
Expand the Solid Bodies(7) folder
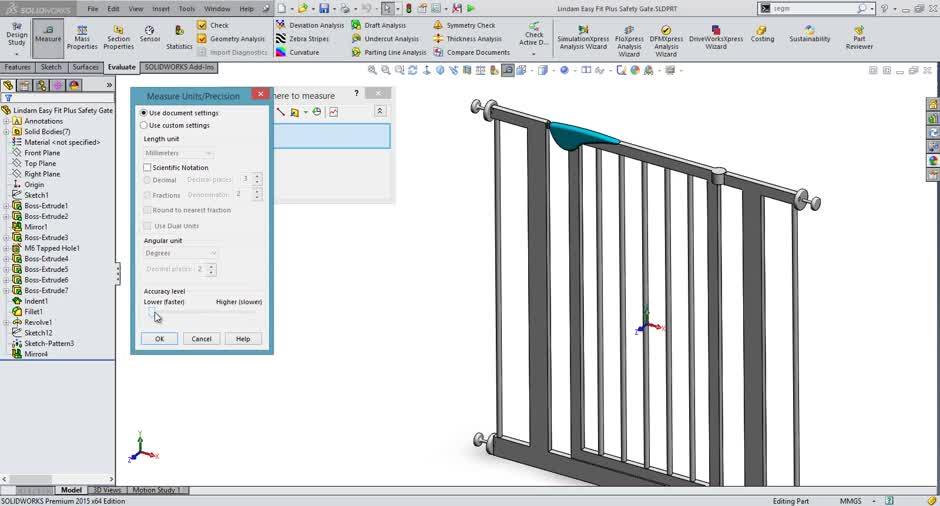point(6,132)
